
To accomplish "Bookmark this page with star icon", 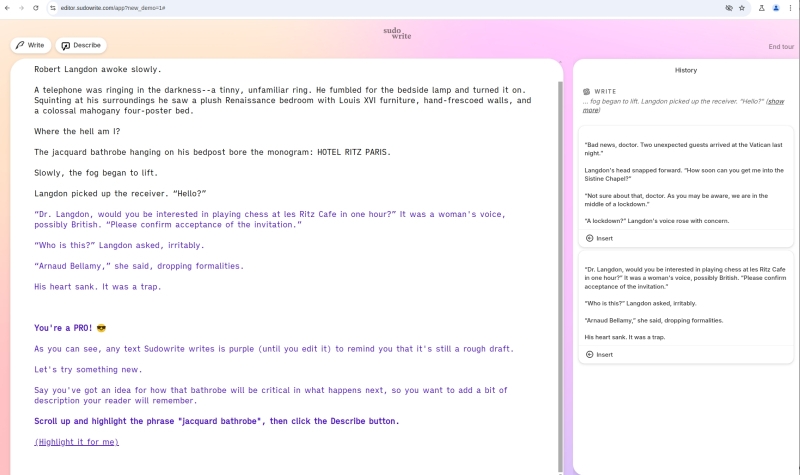I will tap(742, 7).
